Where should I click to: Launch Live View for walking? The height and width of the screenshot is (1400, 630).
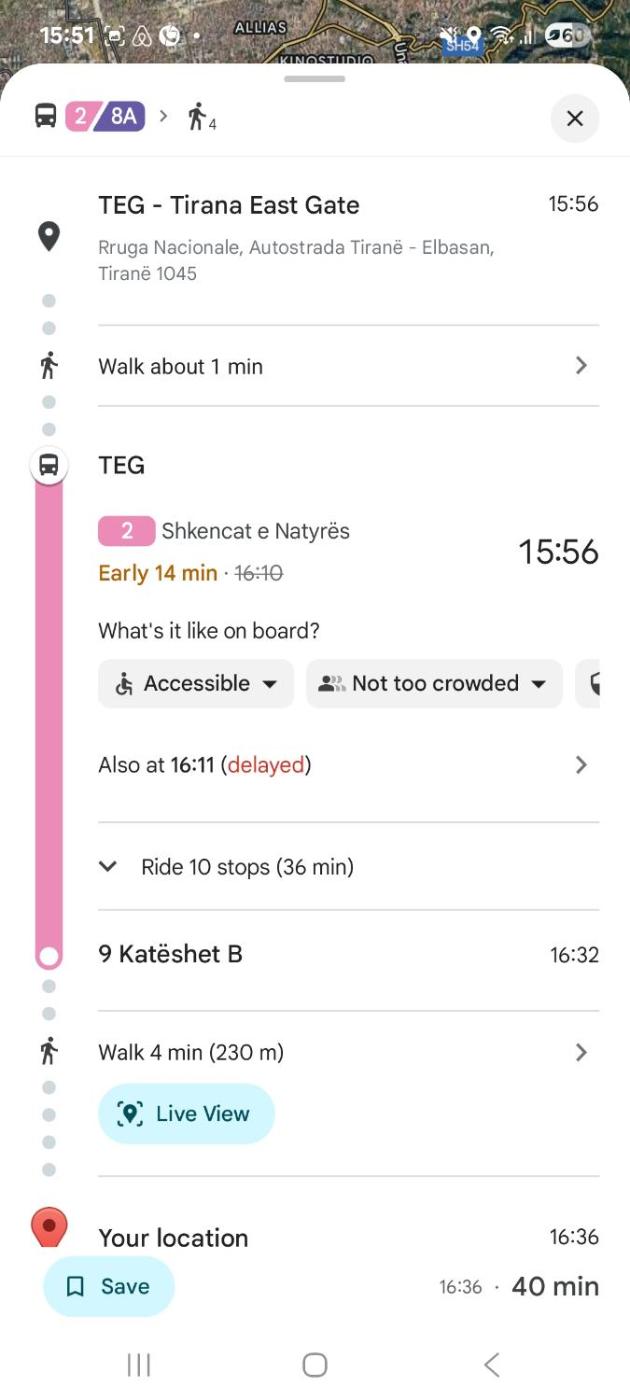click(x=186, y=1114)
